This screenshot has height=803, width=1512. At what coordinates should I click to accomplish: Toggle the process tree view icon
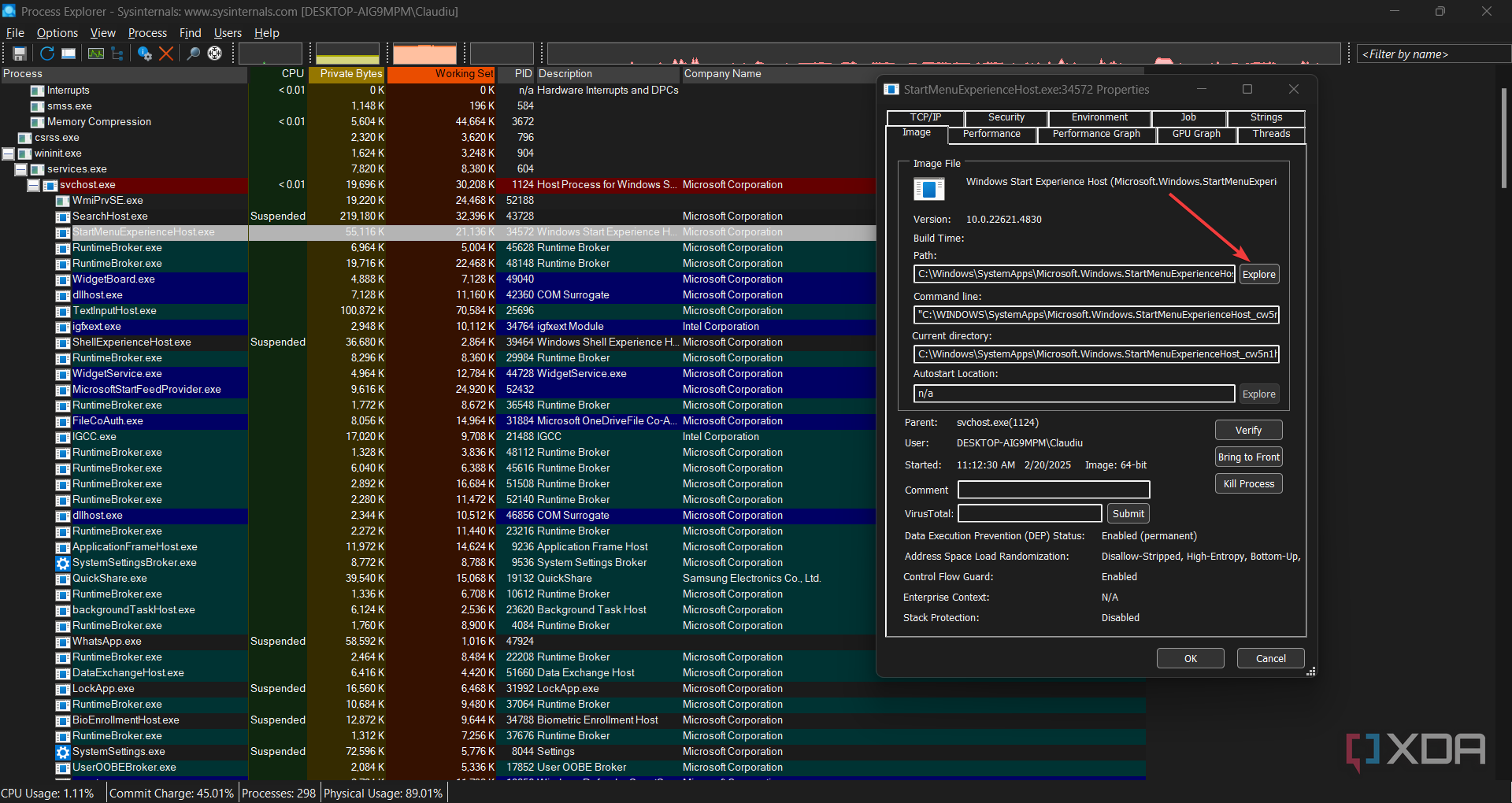point(118,54)
